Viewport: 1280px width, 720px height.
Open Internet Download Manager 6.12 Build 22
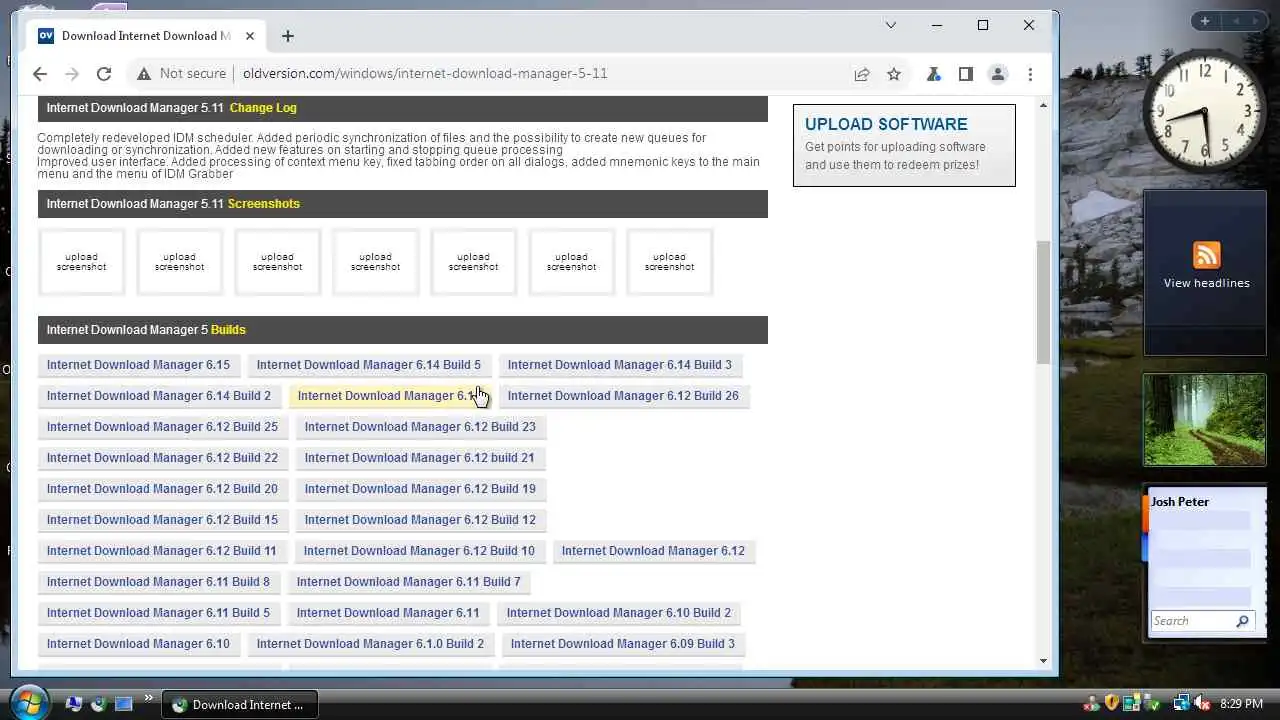[162, 458]
